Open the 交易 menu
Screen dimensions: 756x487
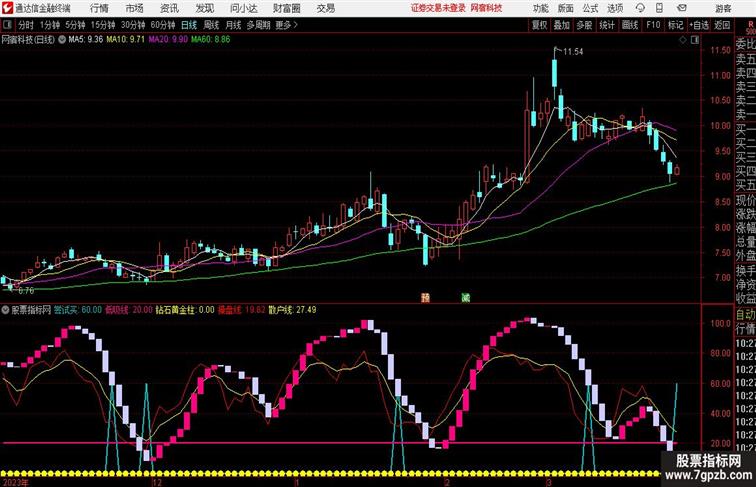click(x=325, y=8)
